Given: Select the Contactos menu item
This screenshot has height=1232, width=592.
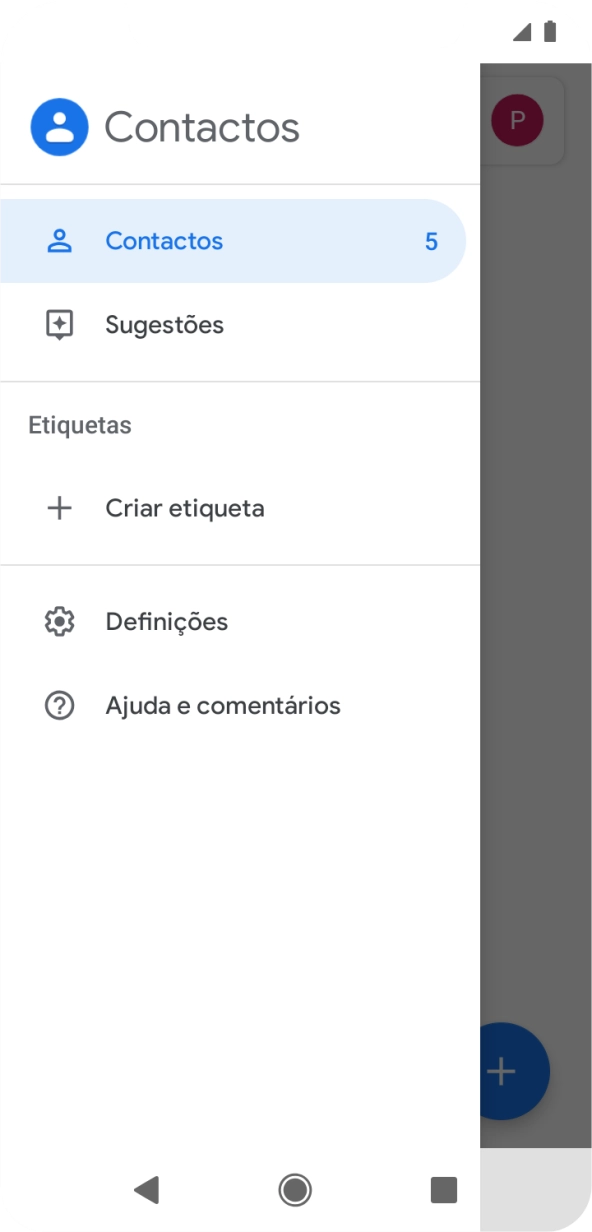Looking at the screenshot, I should 163,240.
